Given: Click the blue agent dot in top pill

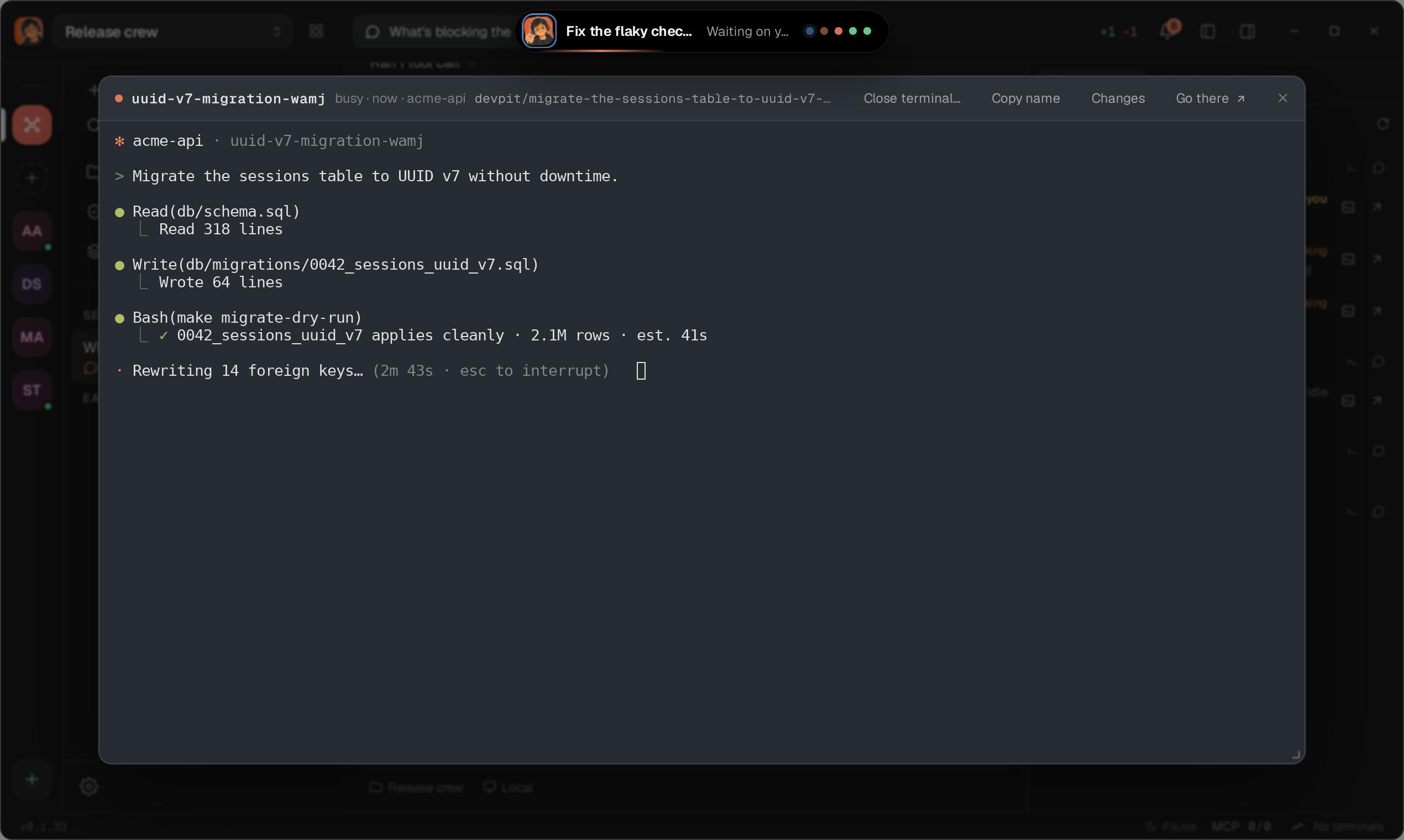Looking at the screenshot, I should click(810, 31).
